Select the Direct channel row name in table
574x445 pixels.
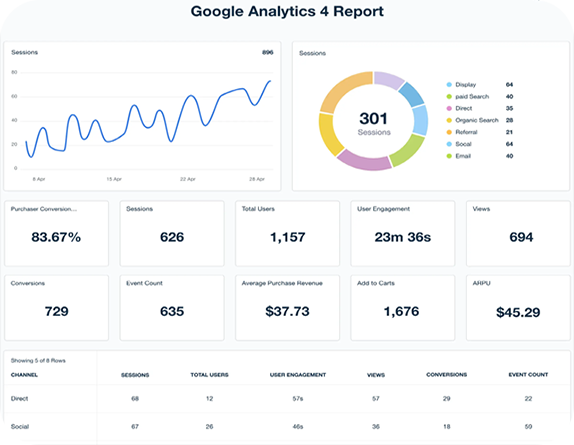point(19,399)
